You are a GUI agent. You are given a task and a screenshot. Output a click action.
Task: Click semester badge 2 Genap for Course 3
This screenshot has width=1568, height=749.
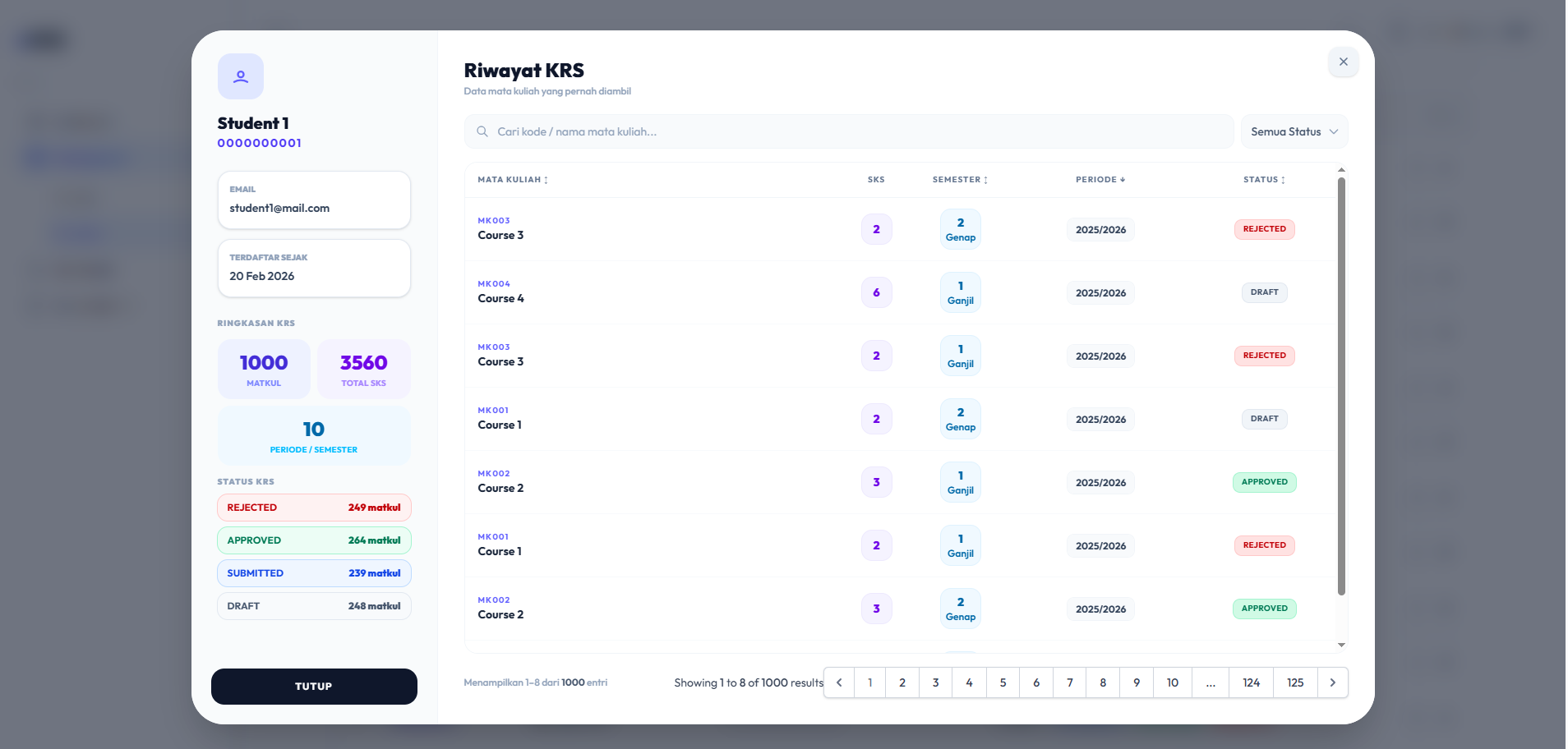coord(960,229)
